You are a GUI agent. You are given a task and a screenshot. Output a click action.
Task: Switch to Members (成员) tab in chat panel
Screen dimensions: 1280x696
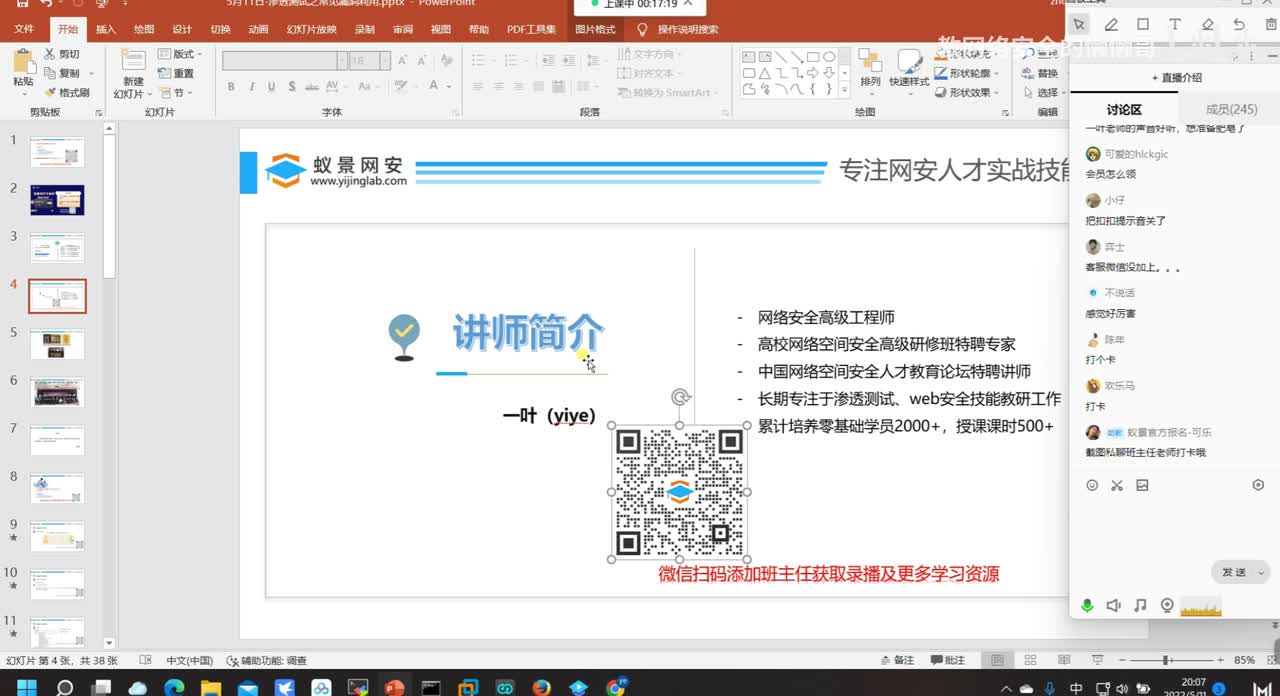1231,109
